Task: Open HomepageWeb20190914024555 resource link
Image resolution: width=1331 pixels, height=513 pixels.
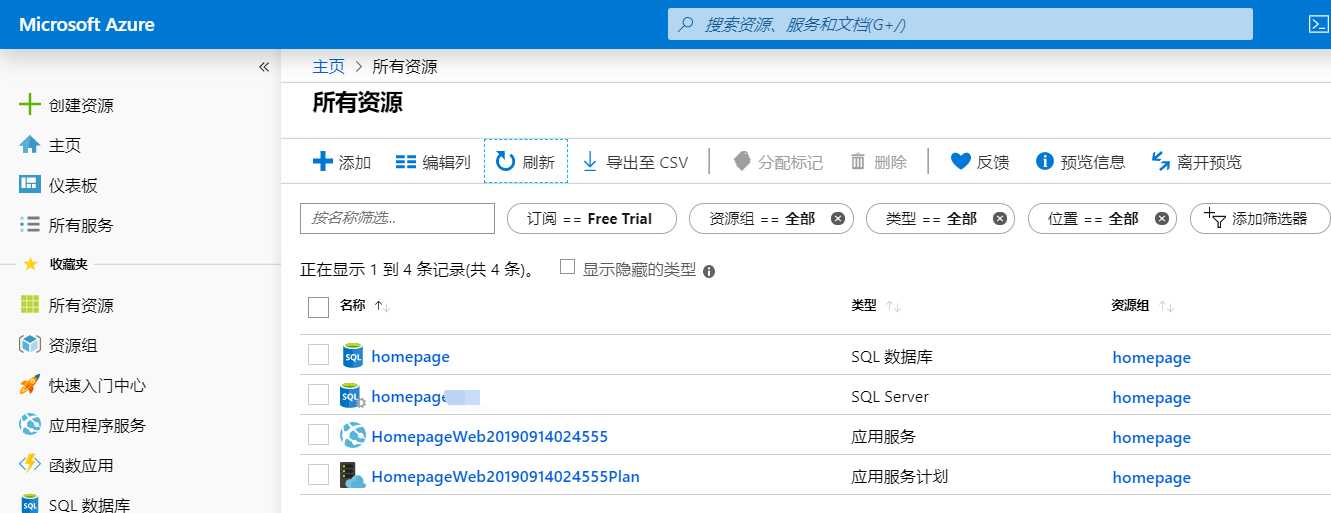Action: pos(489,436)
